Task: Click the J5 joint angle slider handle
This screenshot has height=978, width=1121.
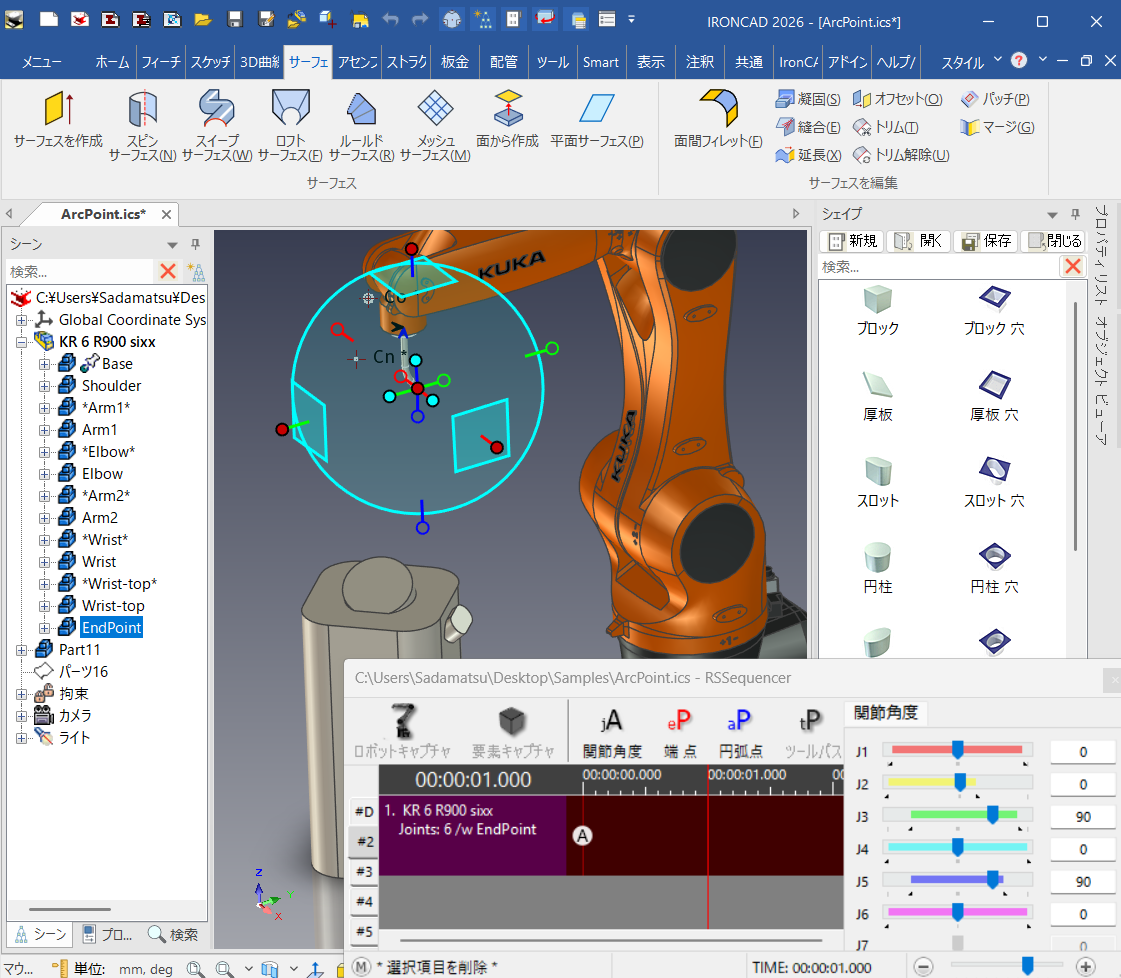Action: [x=992, y=879]
